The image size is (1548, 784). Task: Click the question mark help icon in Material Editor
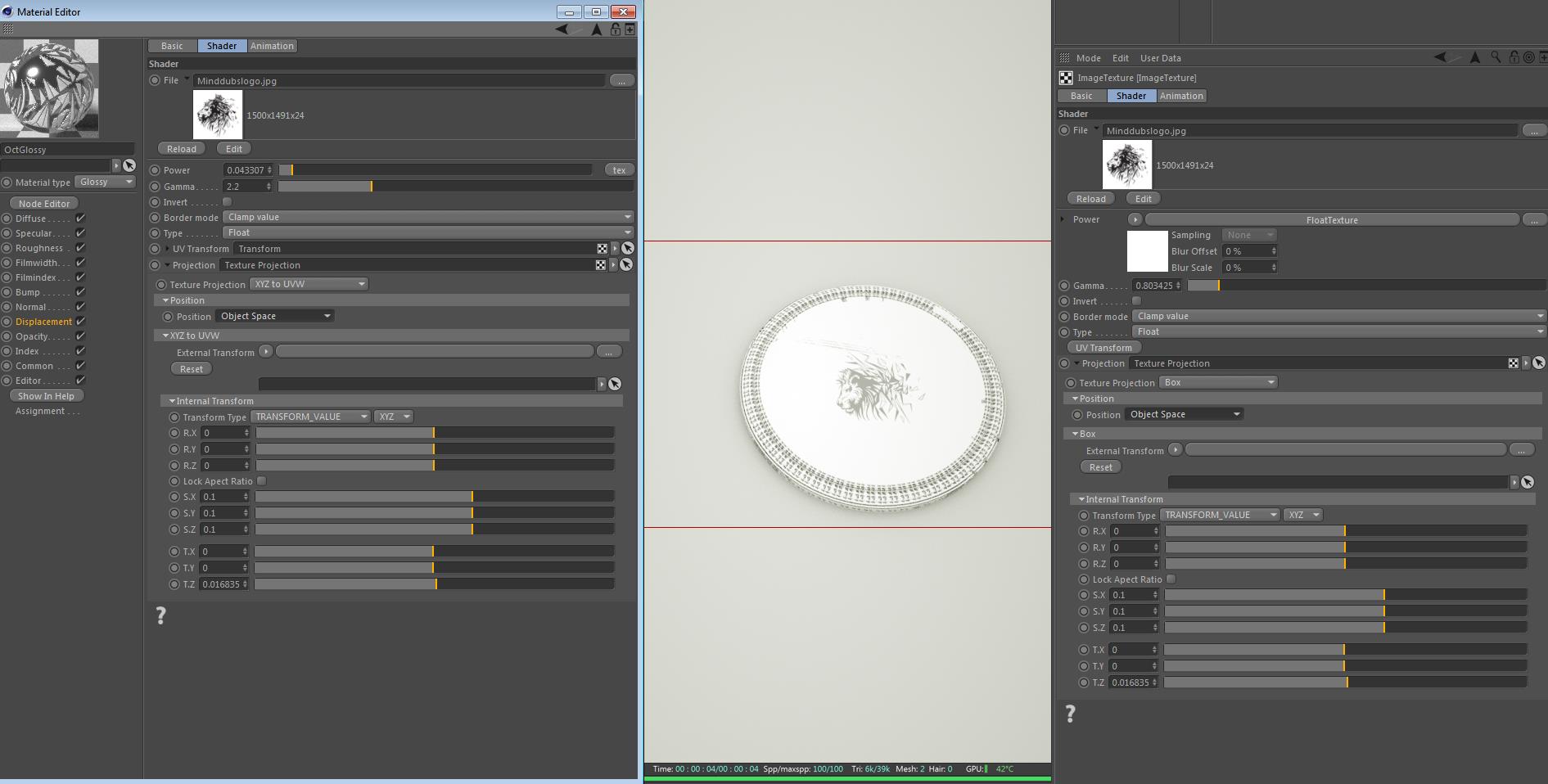tap(161, 616)
